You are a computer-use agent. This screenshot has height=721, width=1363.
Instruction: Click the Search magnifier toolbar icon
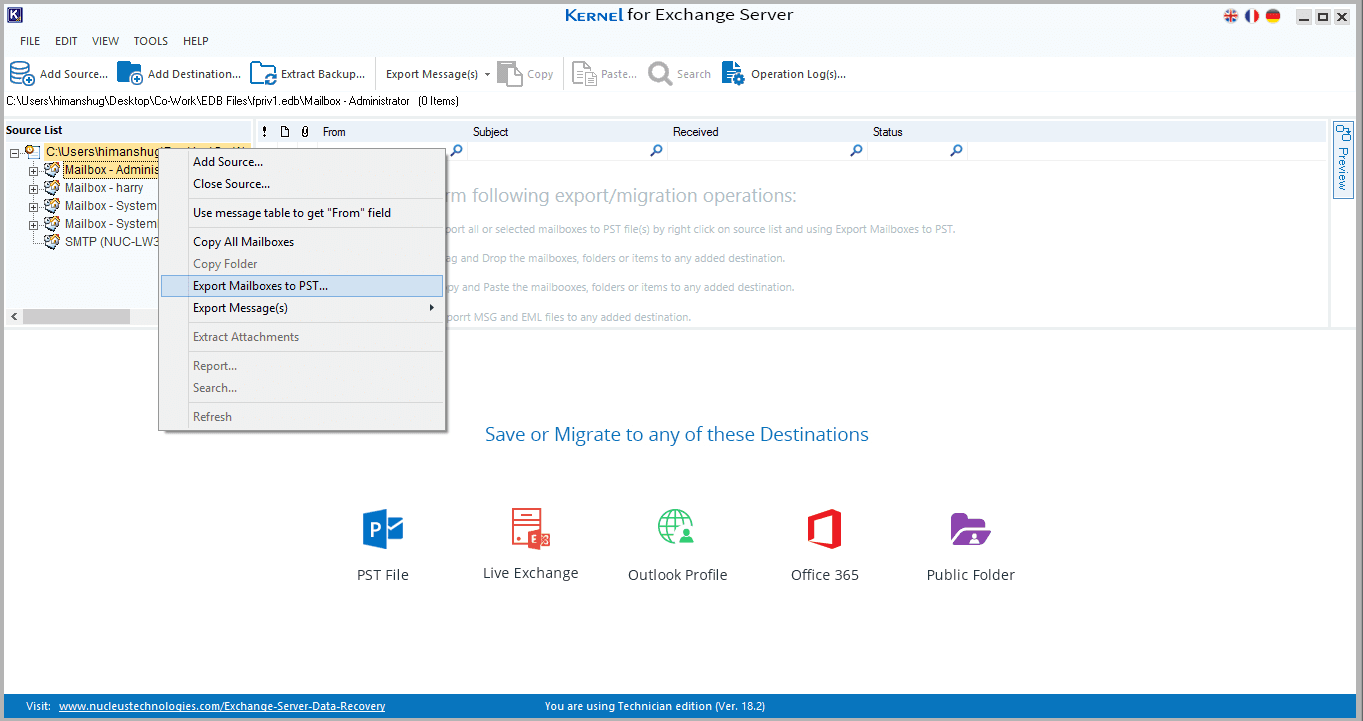[x=660, y=73]
